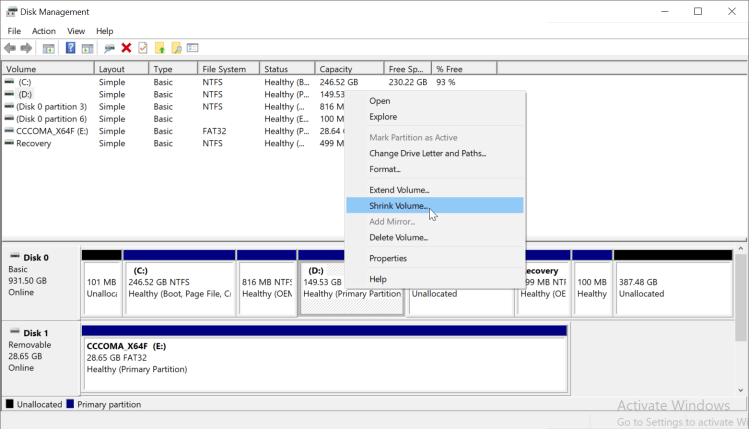The width and height of the screenshot is (749, 429).
Task: Select the 100 MB Healthy partition block
Action: tap(592, 283)
